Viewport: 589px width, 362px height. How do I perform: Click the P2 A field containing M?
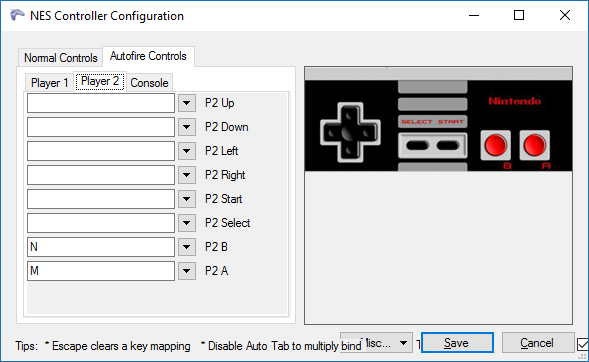coord(101,271)
